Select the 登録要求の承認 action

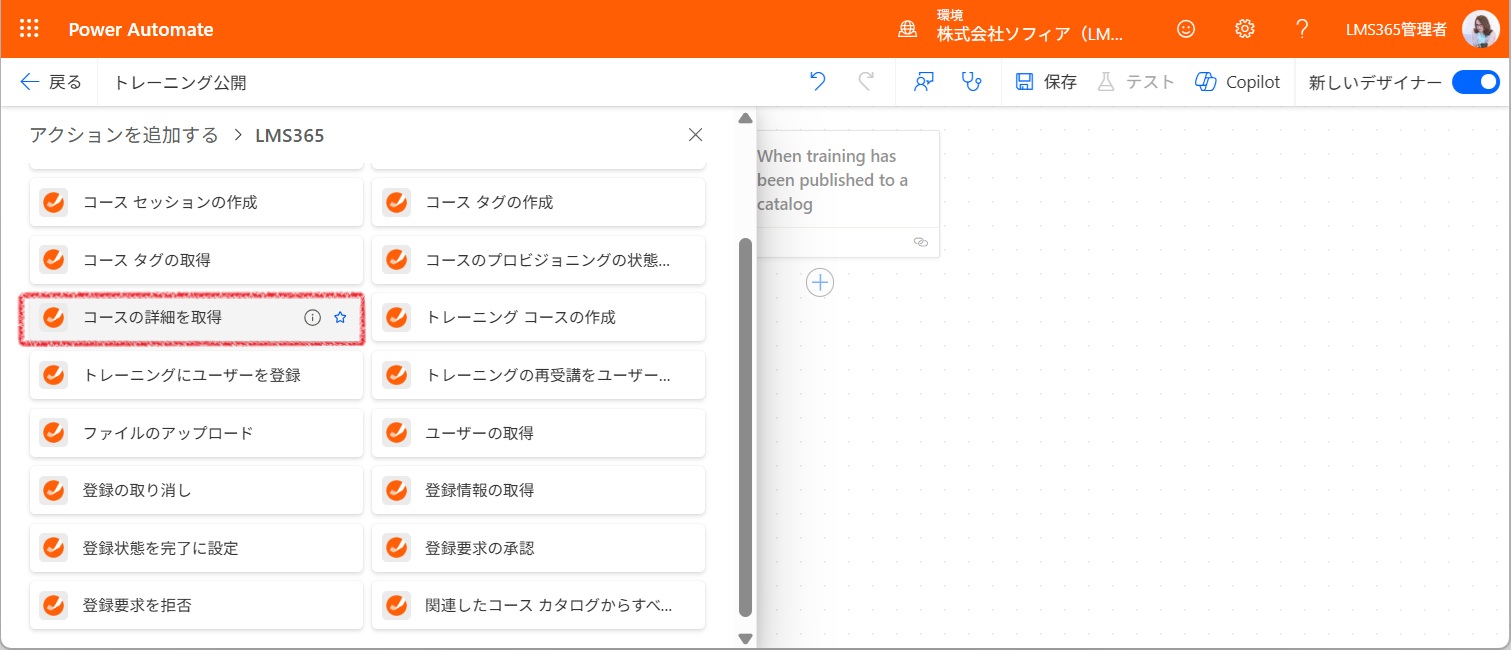tap(538, 549)
